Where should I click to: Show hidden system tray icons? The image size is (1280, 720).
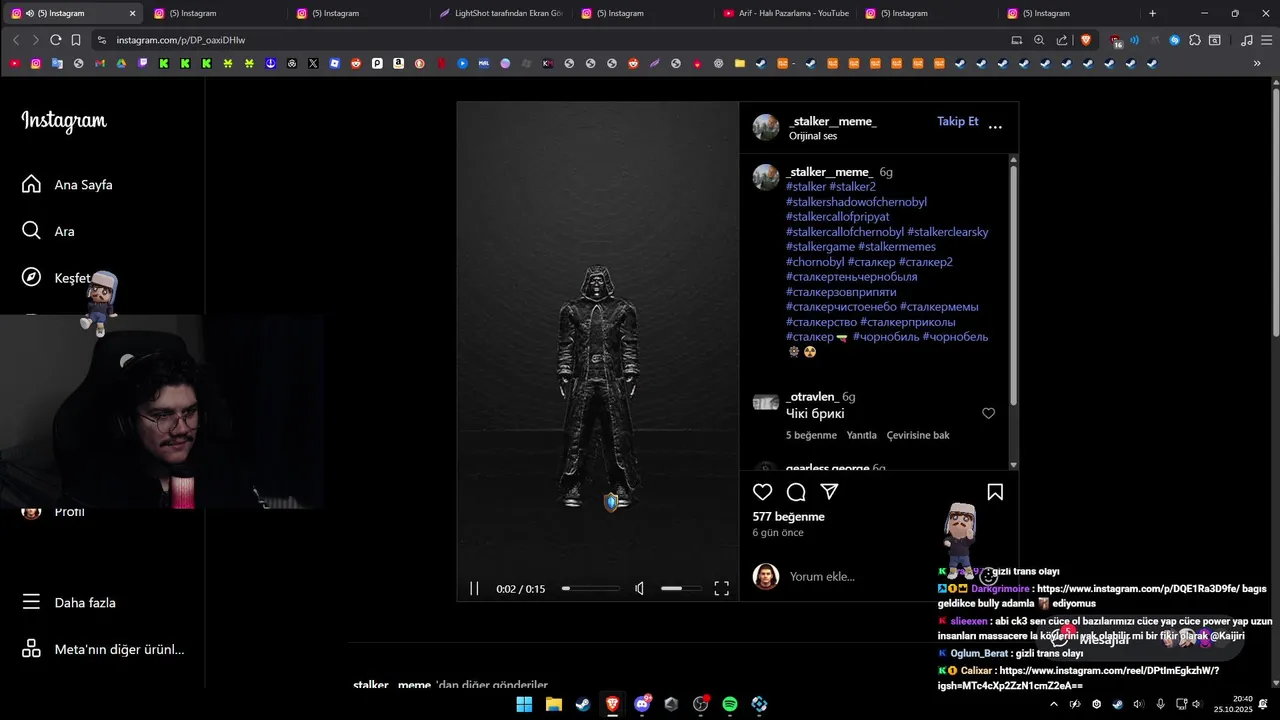(1053, 704)
